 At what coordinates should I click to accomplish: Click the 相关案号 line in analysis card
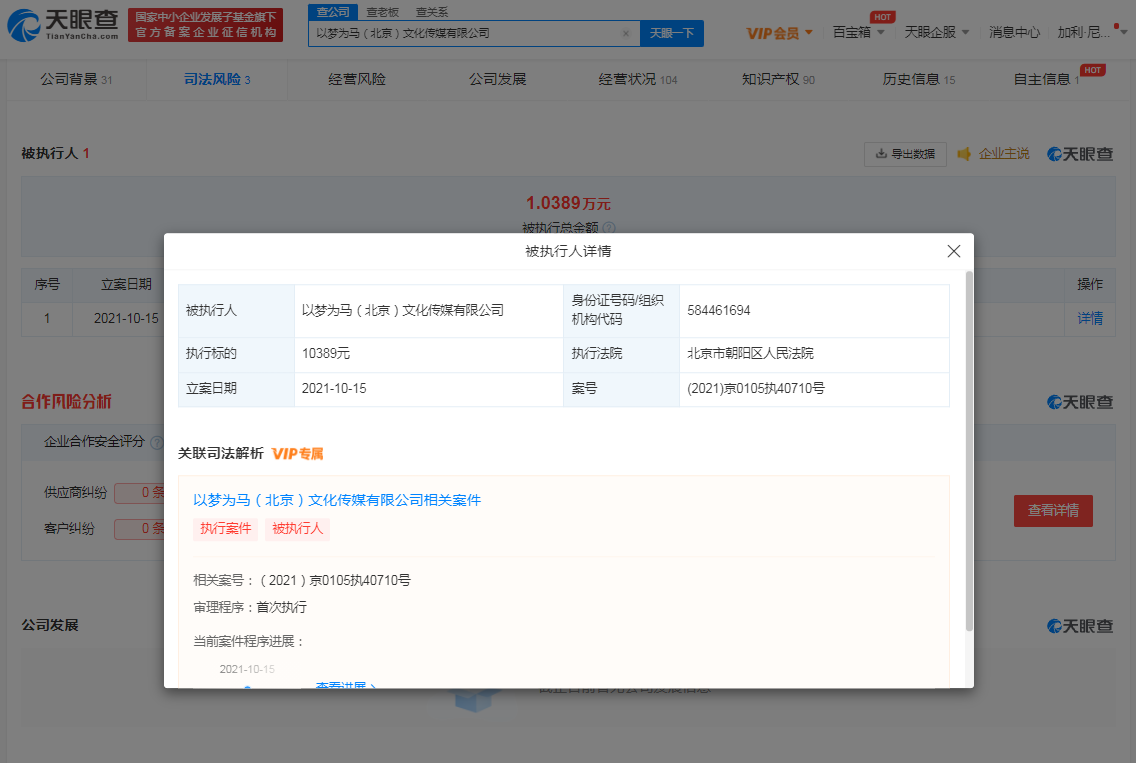coord(301,580)
